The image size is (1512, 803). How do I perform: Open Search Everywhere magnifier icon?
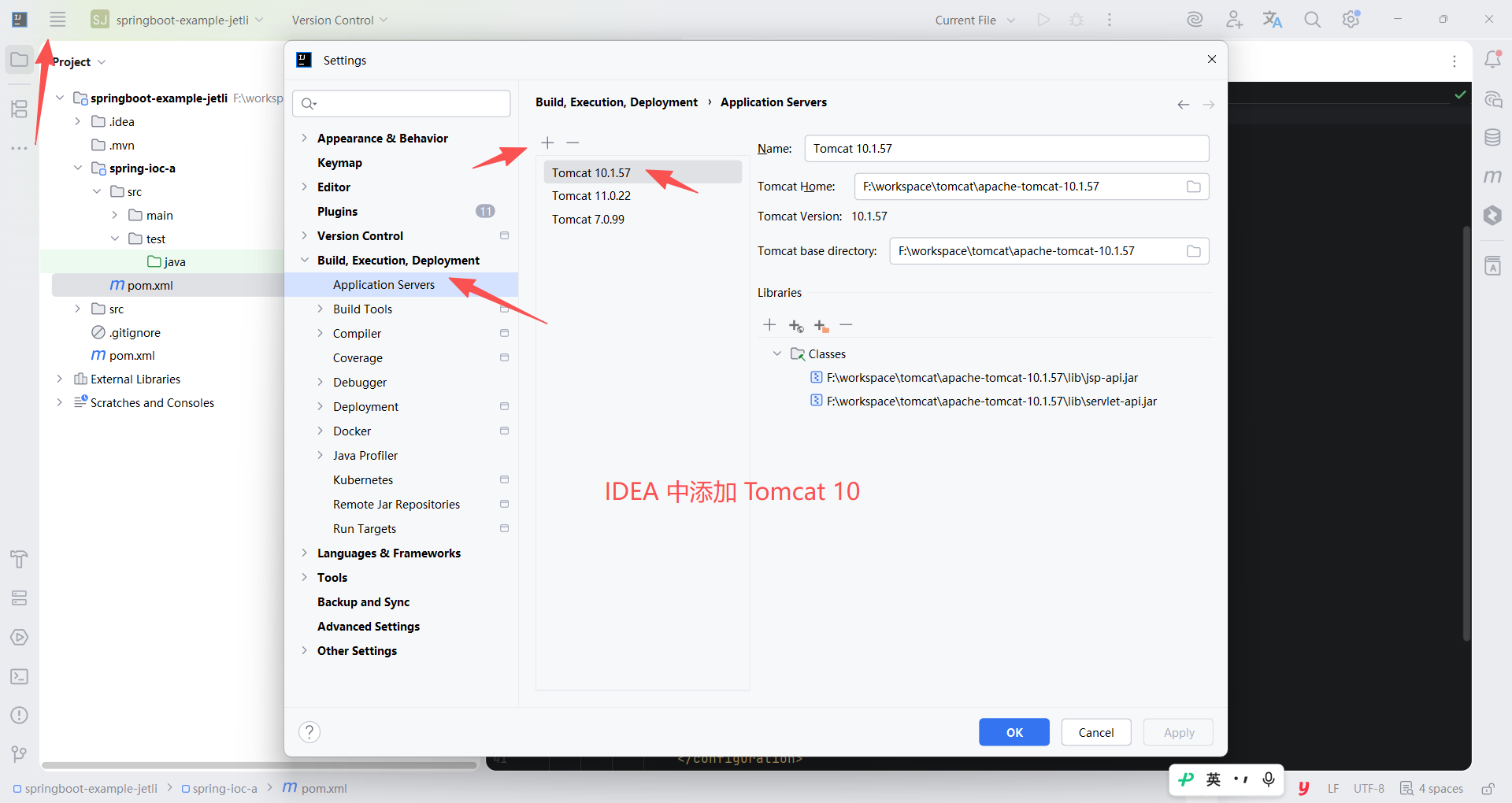click(1312, 20)
